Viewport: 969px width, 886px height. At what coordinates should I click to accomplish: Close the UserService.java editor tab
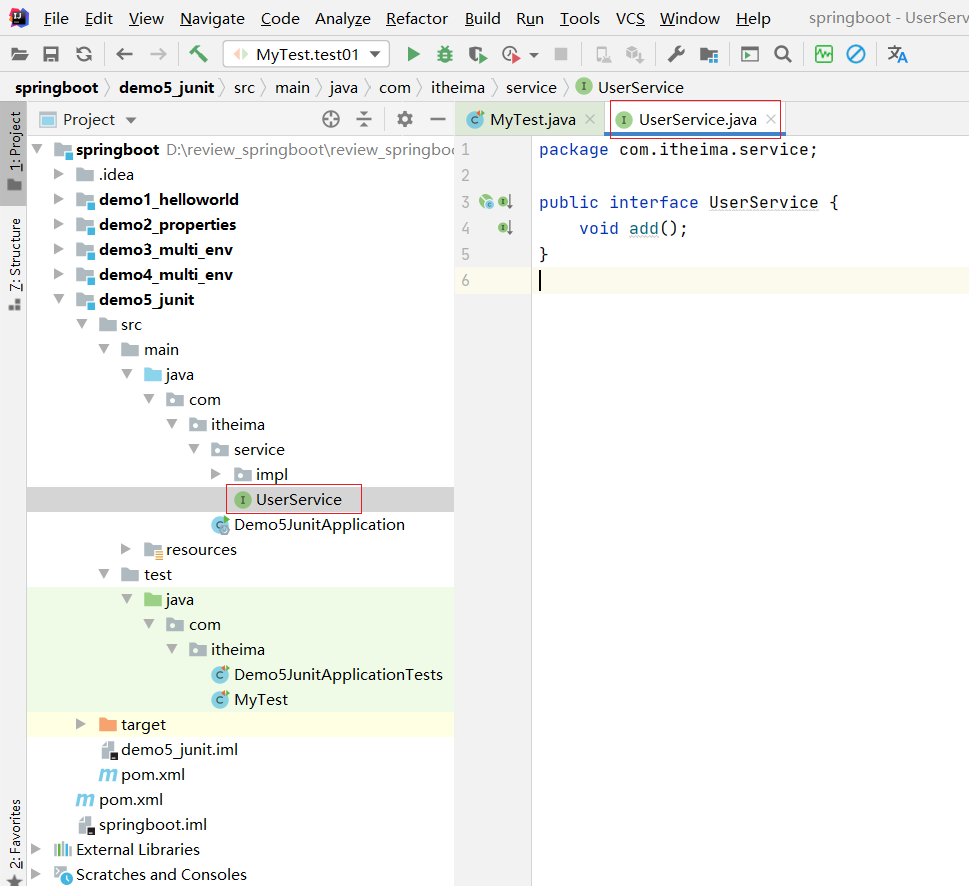coord(771,120)
